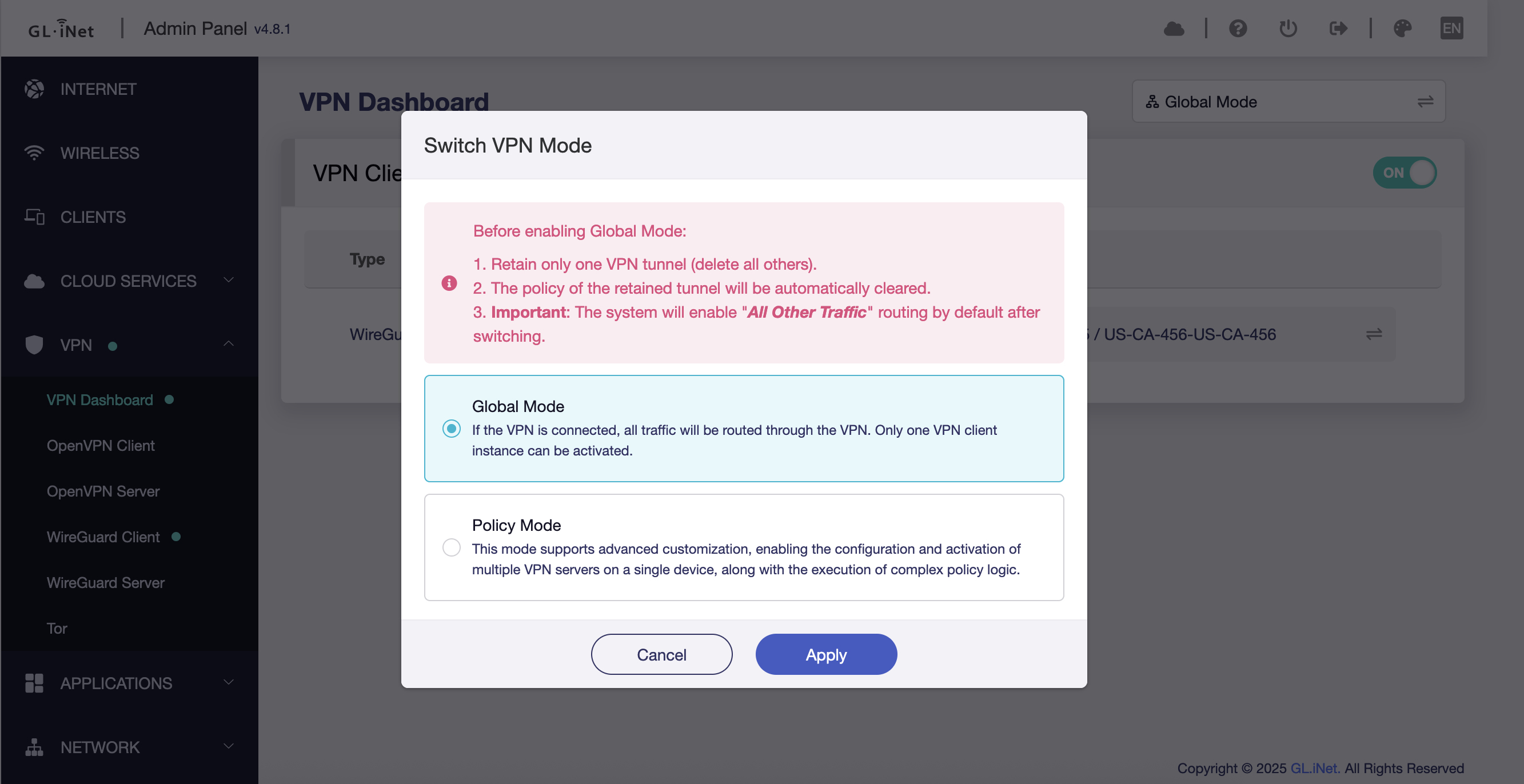Cancel the Switch VPN Mode dialog
The image size is (1524, 784).
(661, 654)
